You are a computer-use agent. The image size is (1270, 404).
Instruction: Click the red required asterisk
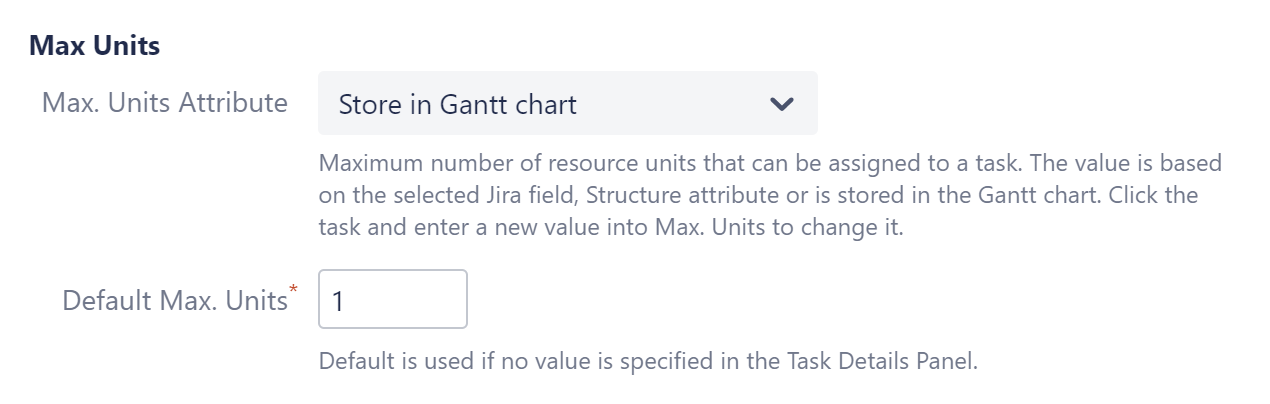pos(293,290)
